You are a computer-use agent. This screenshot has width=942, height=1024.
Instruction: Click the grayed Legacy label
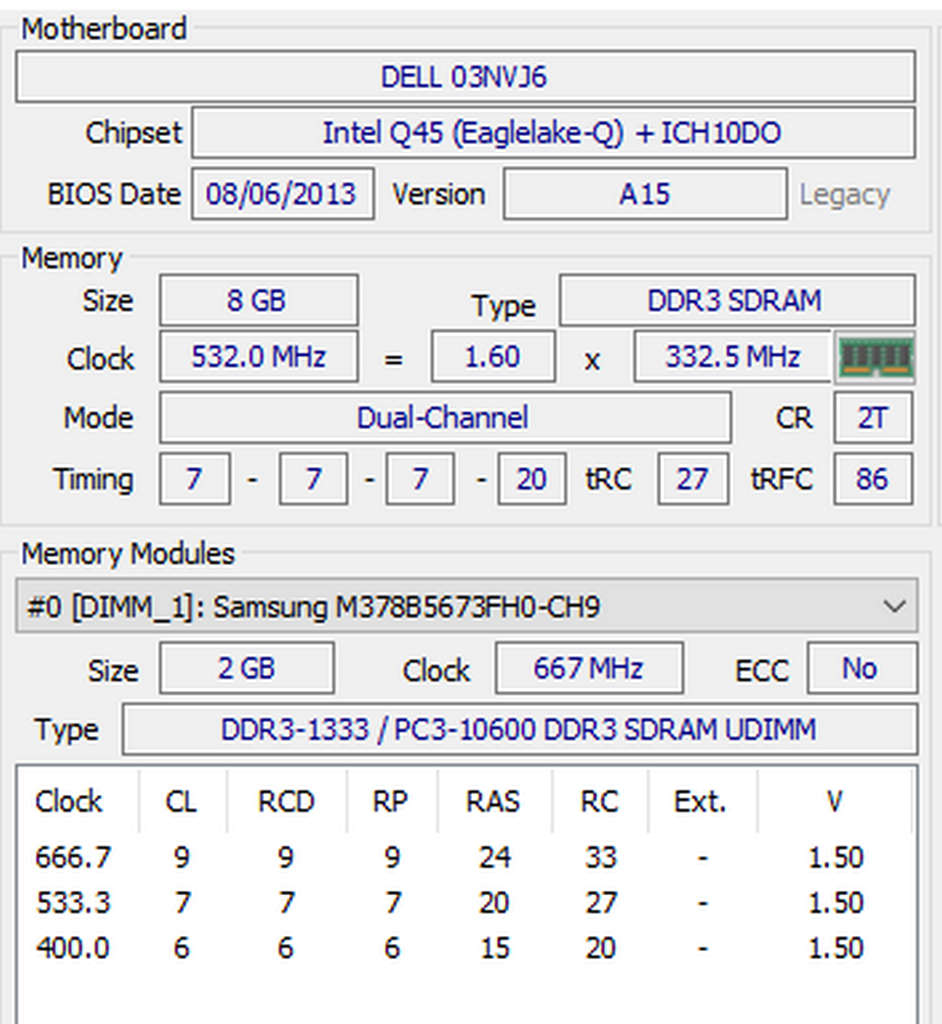pos(844,194)
